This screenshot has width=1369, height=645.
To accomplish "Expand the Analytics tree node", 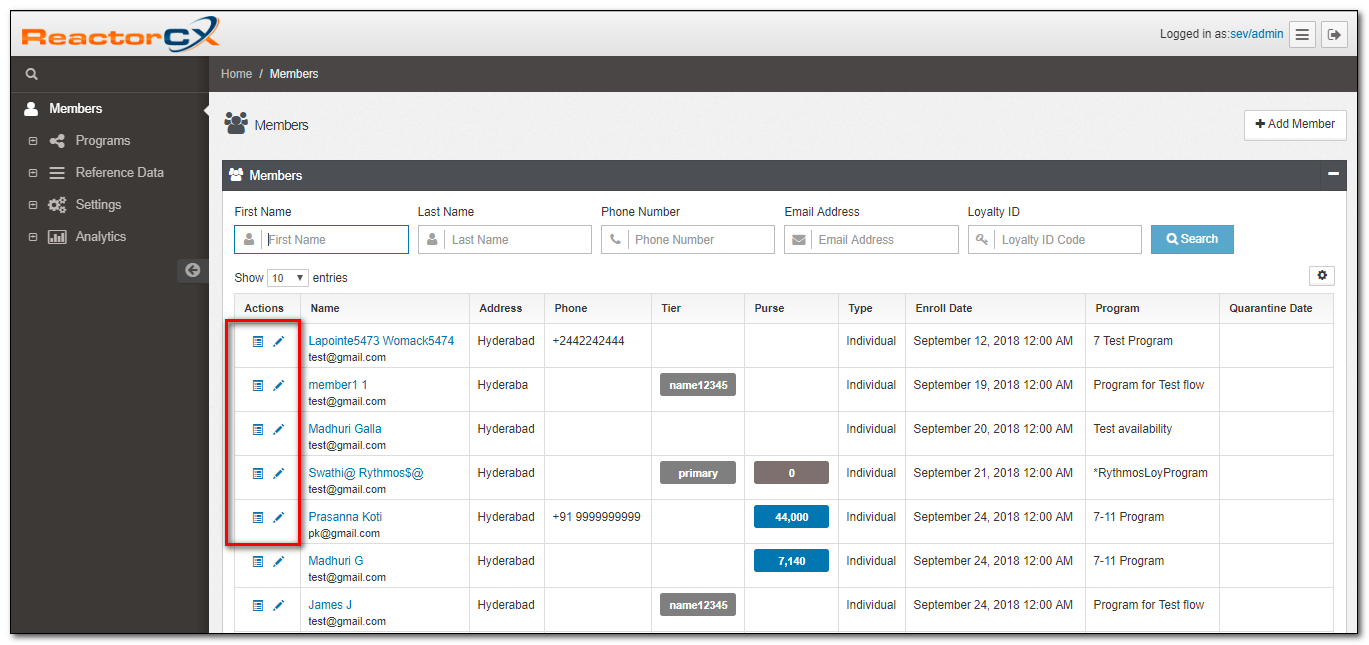I will [33, 237].
